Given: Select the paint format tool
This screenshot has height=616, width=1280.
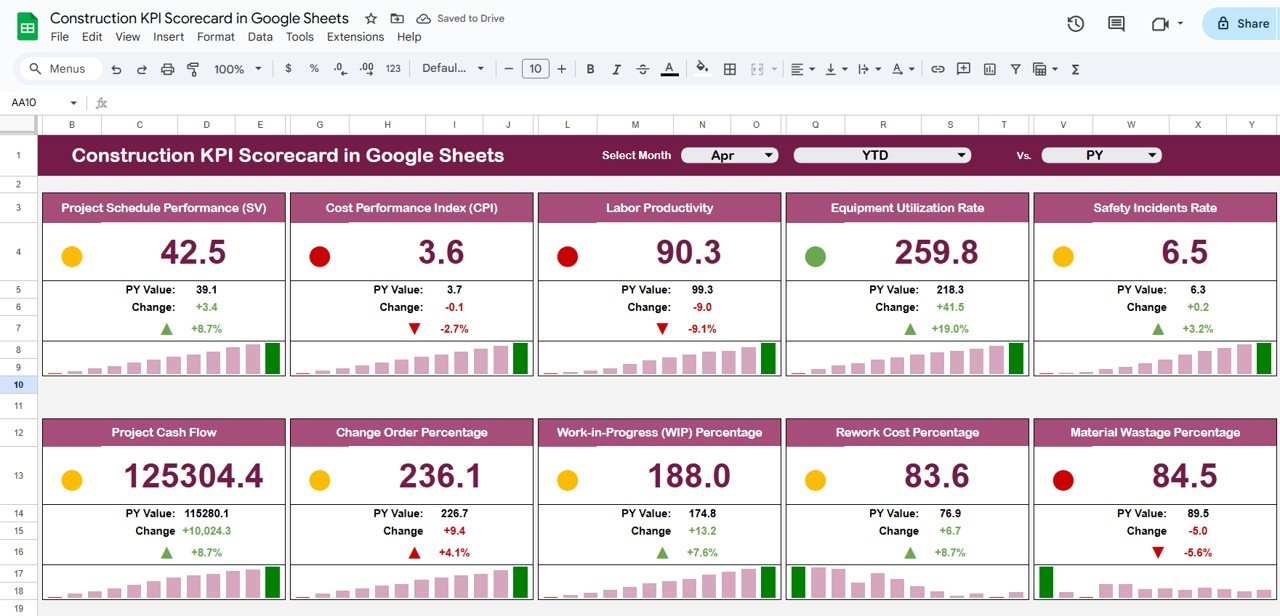Looking at the screenshot, I should pyautogui.click(x=193, y=69).
